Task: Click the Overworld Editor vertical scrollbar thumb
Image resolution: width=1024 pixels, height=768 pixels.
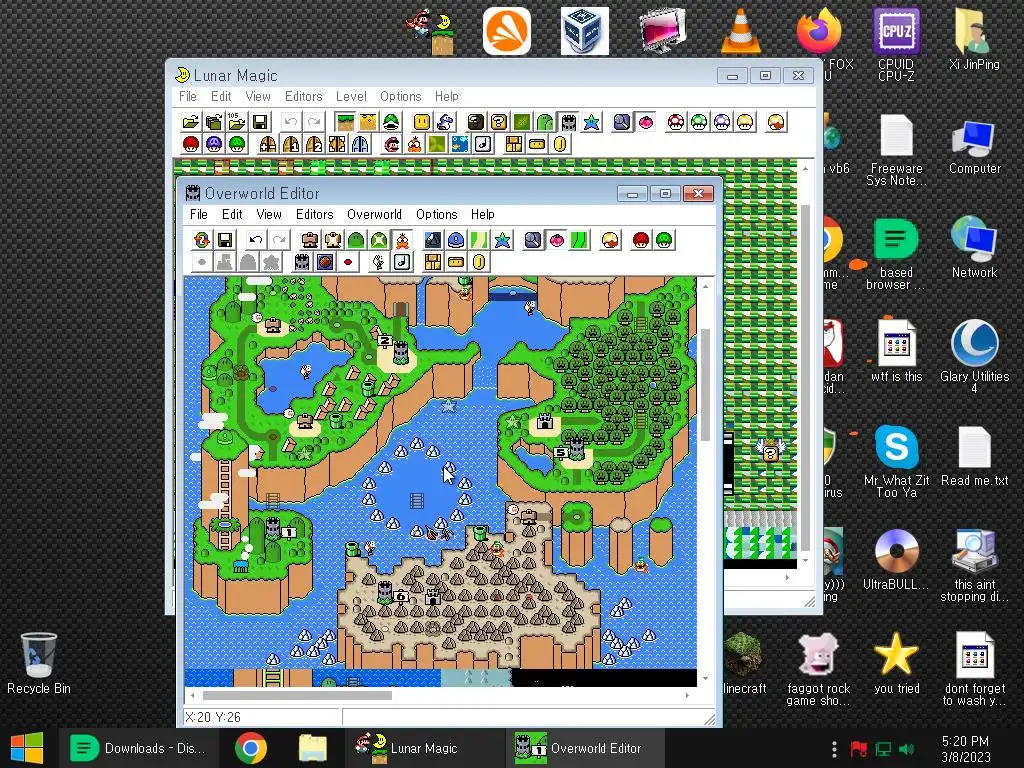Action: (x=705, y=384)
